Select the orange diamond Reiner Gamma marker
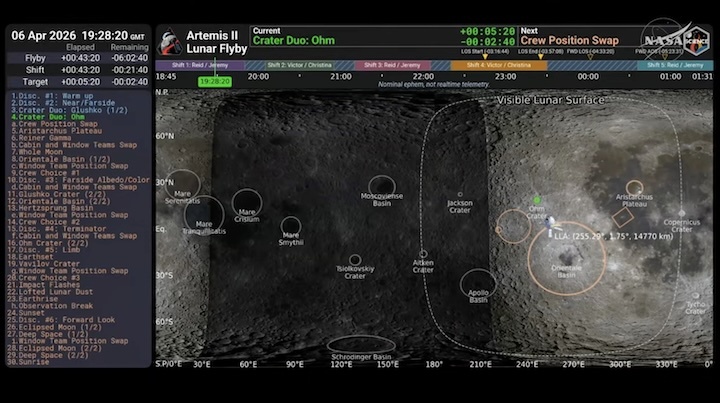Screen dimensions: 720x403 point(623,217)
